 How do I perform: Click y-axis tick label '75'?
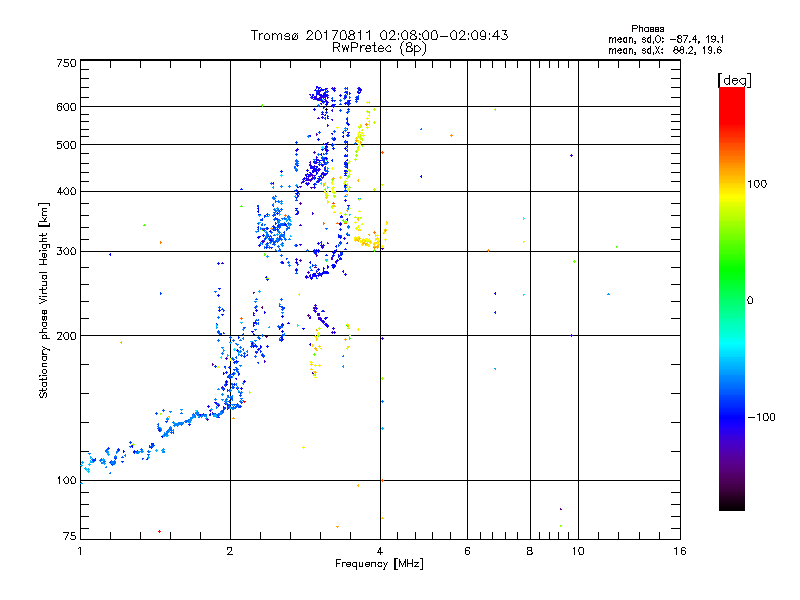click(70, 536)
